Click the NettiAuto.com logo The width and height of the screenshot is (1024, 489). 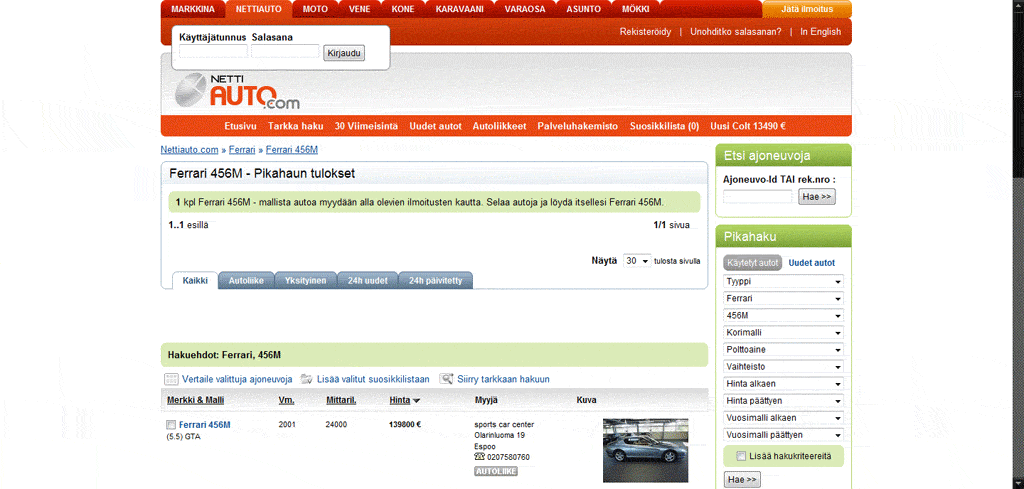tap(237, 91)
